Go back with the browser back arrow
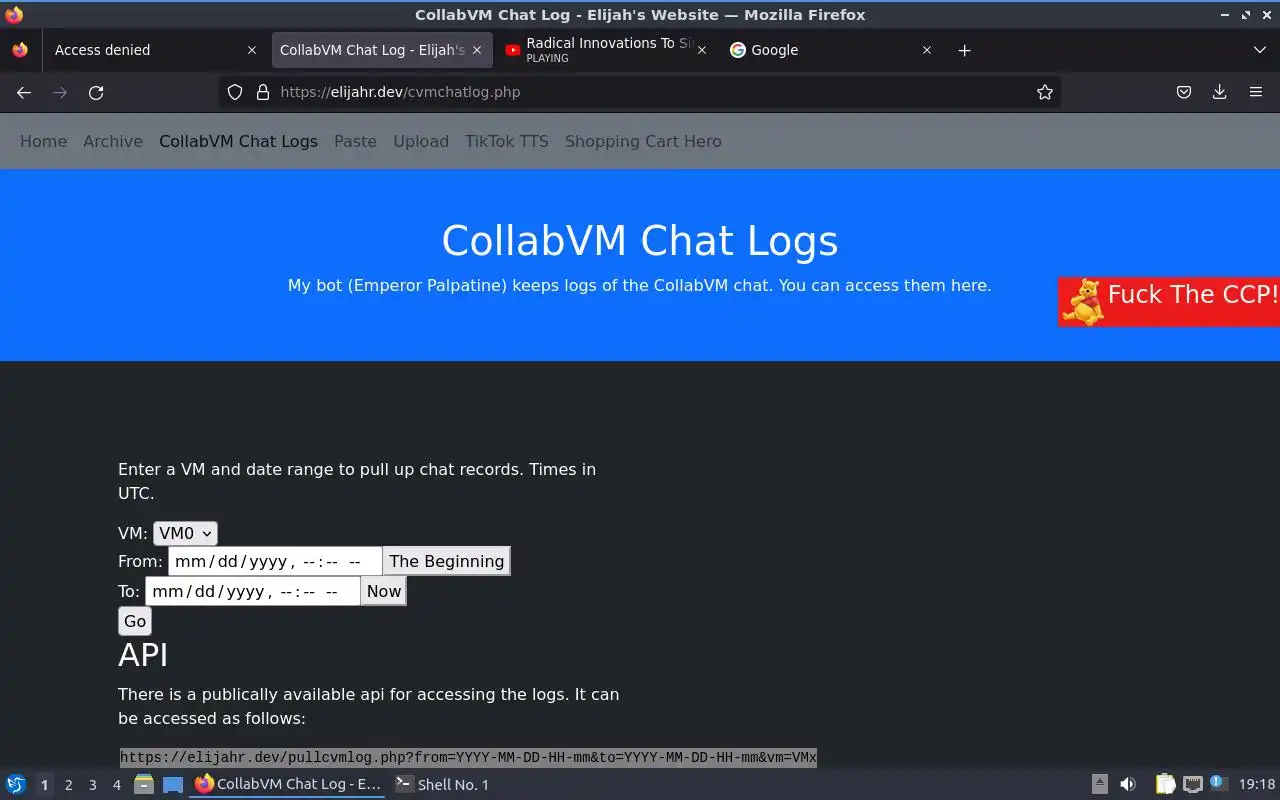Viewport: 1280px width, 800px height. tap(24, 92)
